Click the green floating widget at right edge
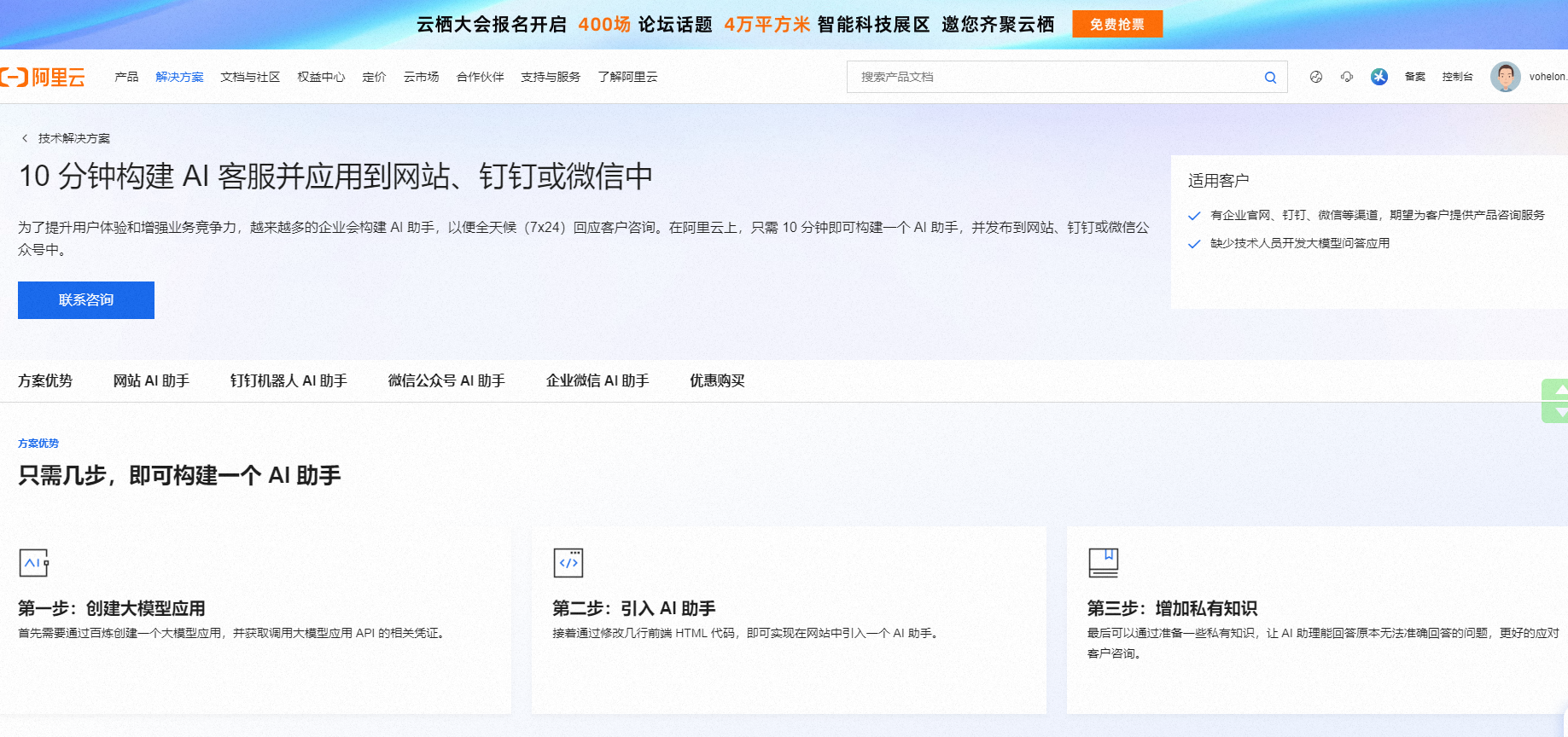This screenshot has width=1568, height=737. point(1555,401)
